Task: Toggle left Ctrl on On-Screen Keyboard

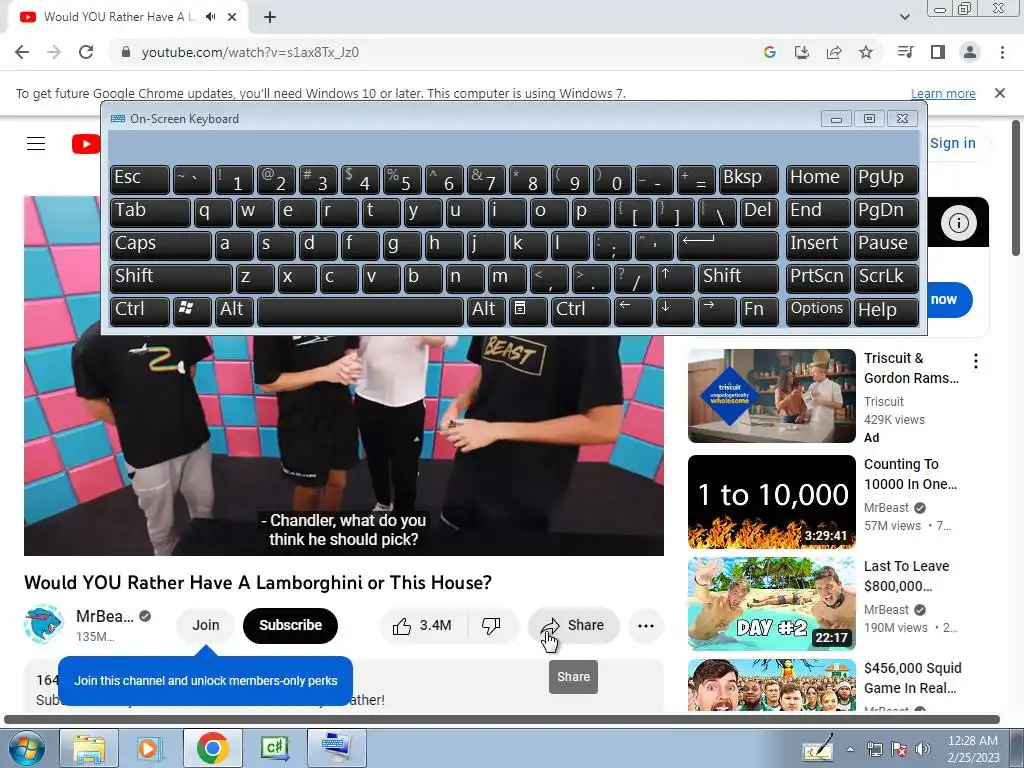Action: (139, 312)
